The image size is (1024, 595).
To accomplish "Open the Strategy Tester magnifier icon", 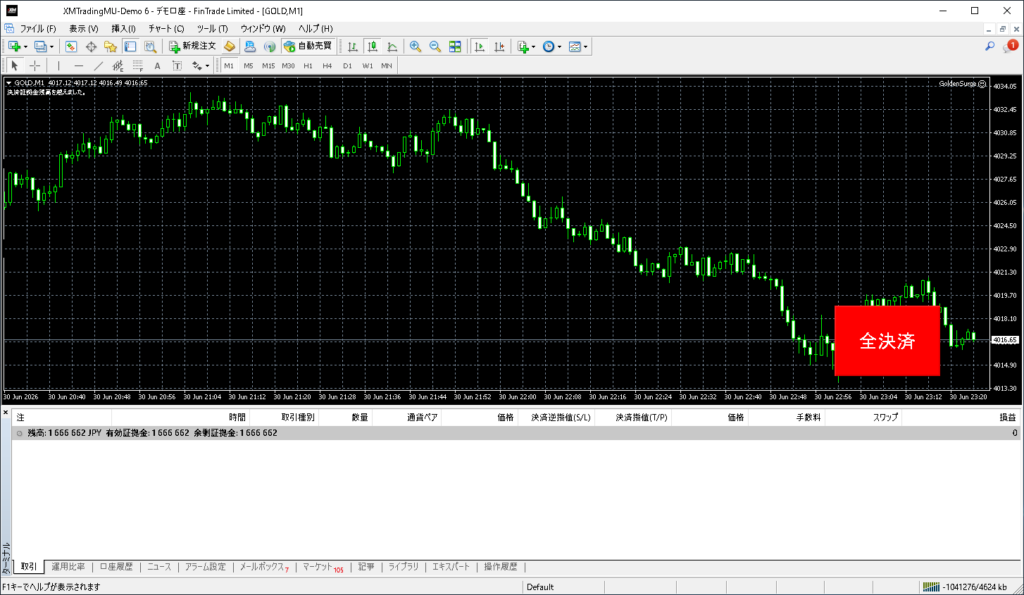I will coord(150,46).
